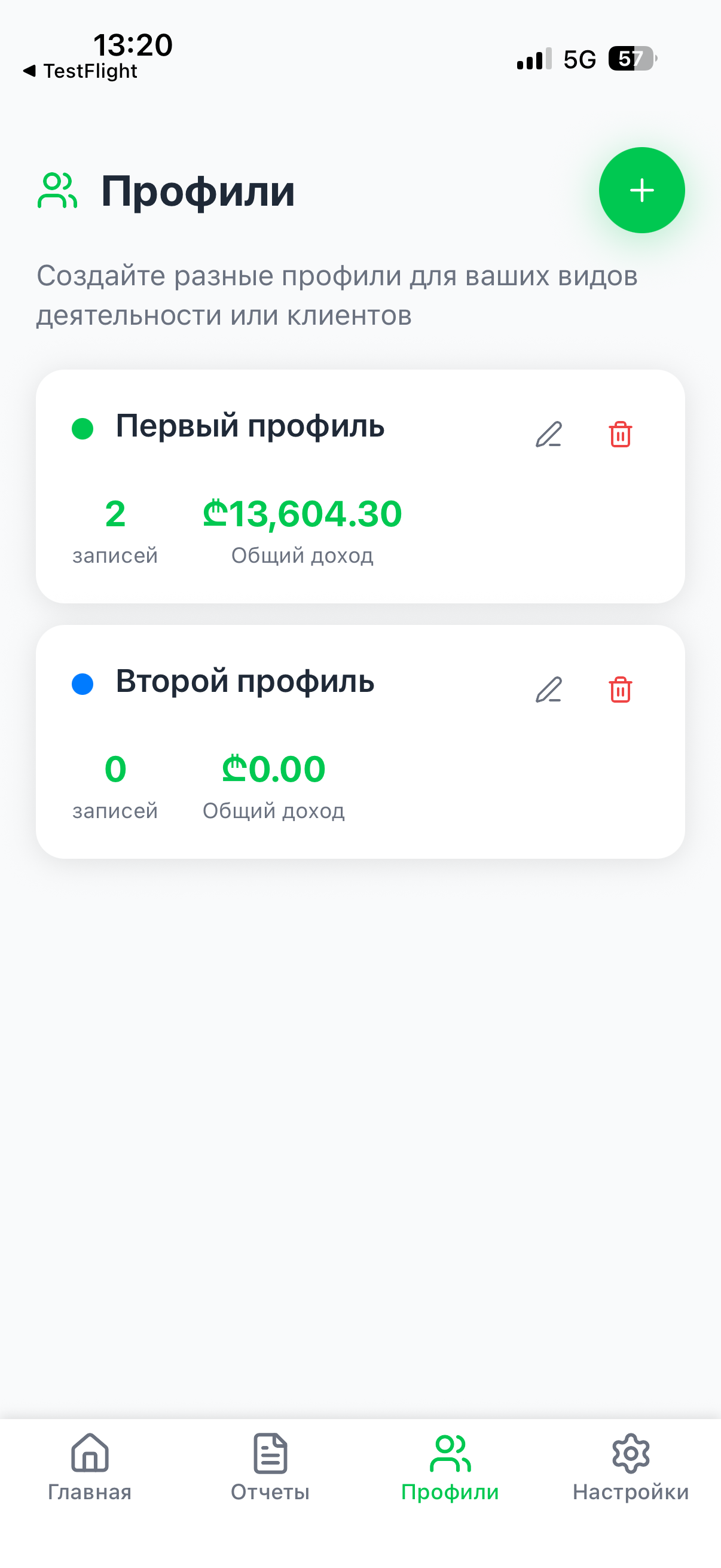The width and height of the screenshot is (721, 1568).
Task: Edit Первый профиль with the pencil icon
Action: tap(548, 435)
